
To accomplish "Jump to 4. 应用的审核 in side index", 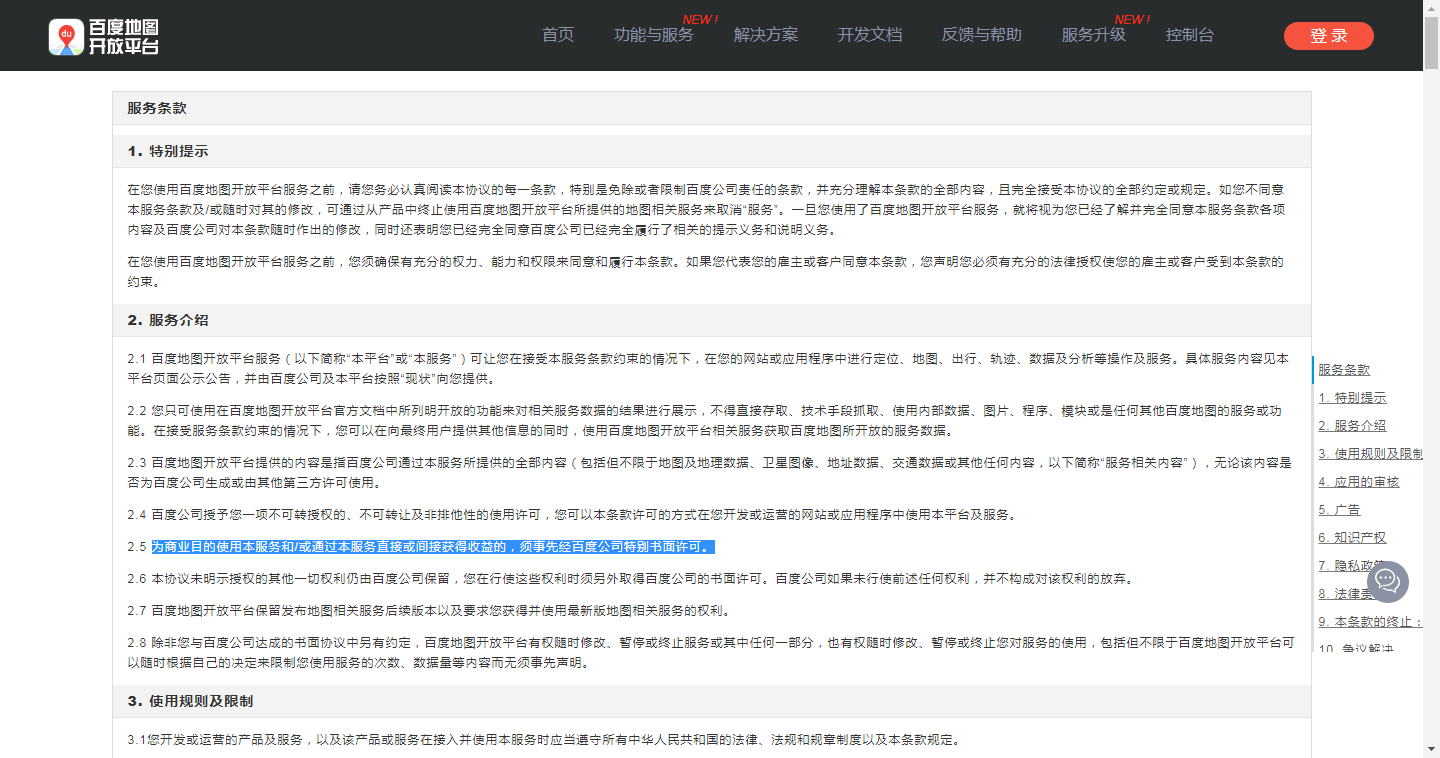I will tap(1359, 482).
